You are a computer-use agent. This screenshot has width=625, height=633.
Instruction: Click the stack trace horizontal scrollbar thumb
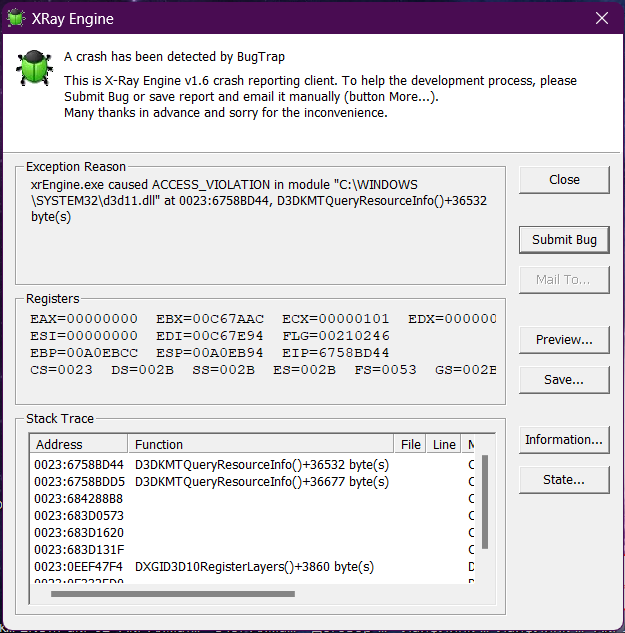point(173,594)
